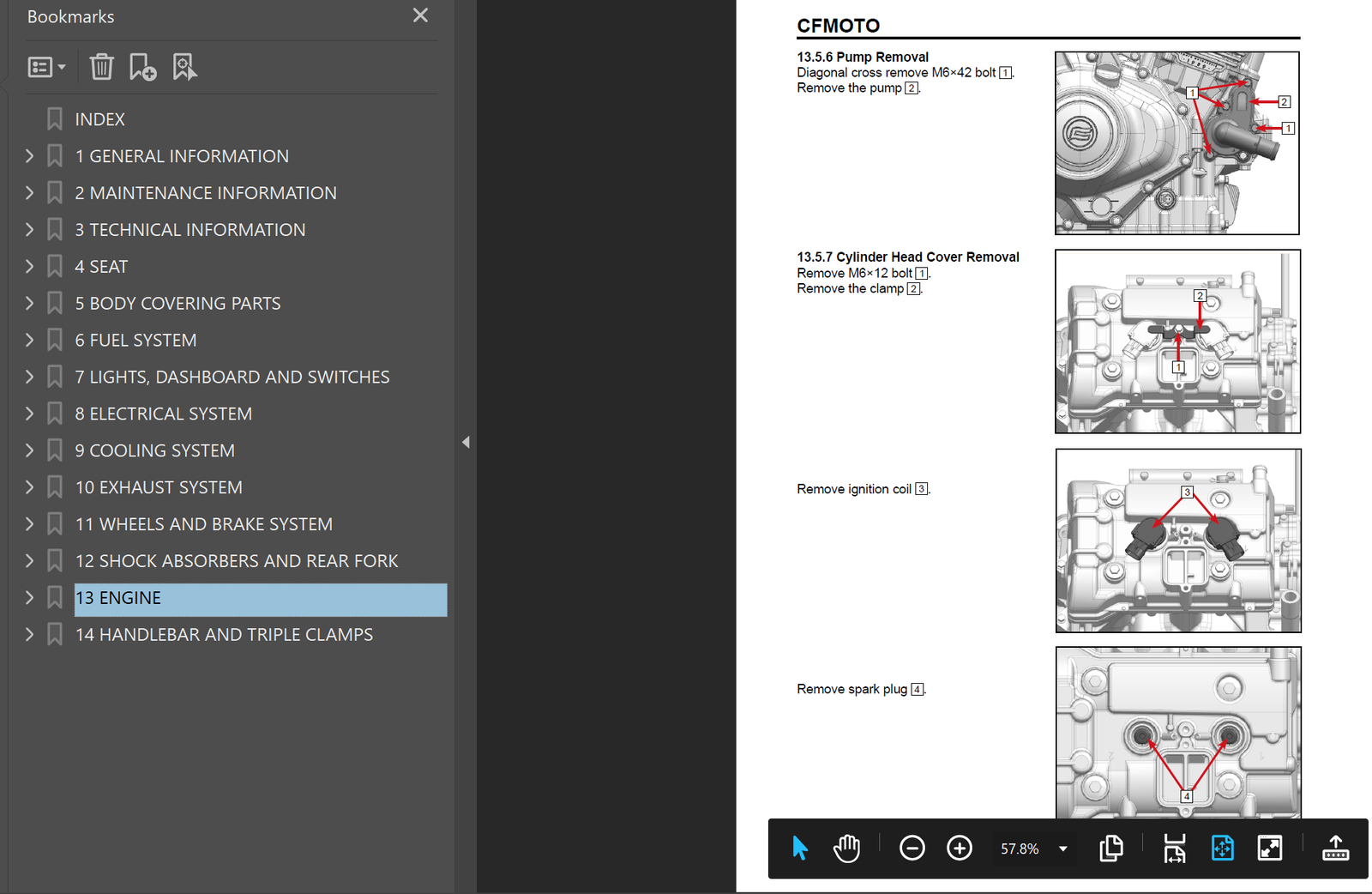1372x894 pixels.
Task: Click the '13.5.7 Cylinder Head Cover Removal' heading
Action: click(908, 257)
